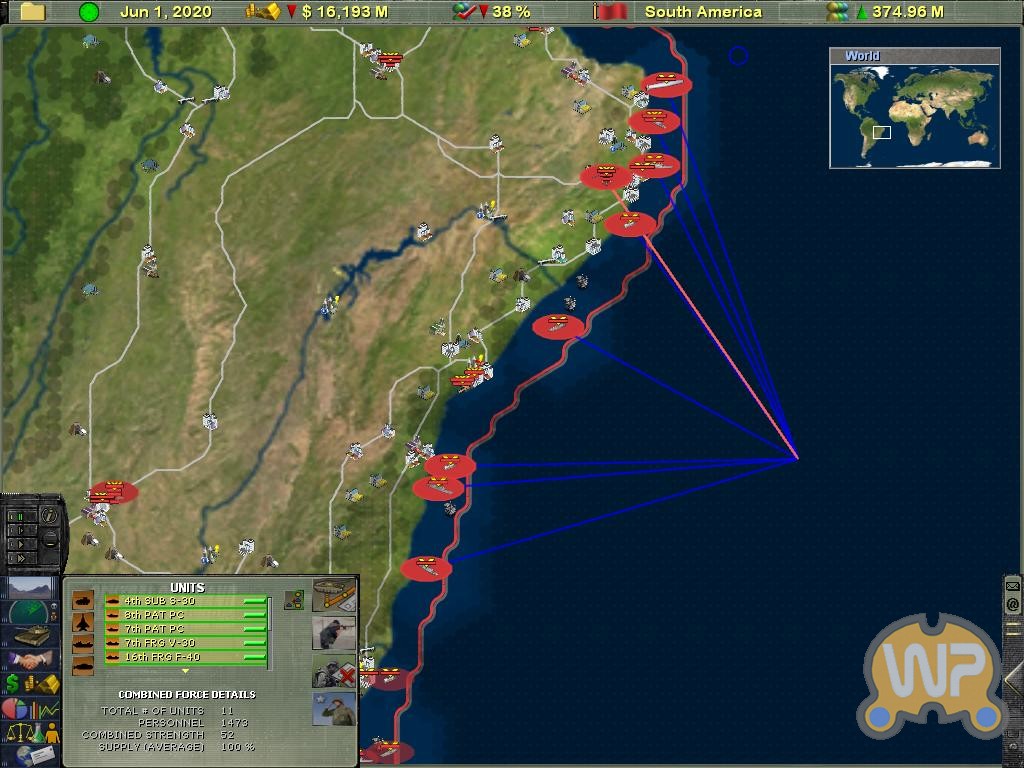1024x768 pixels.
Task: Open the handshake diplomacy department
Action: (31, 661)
